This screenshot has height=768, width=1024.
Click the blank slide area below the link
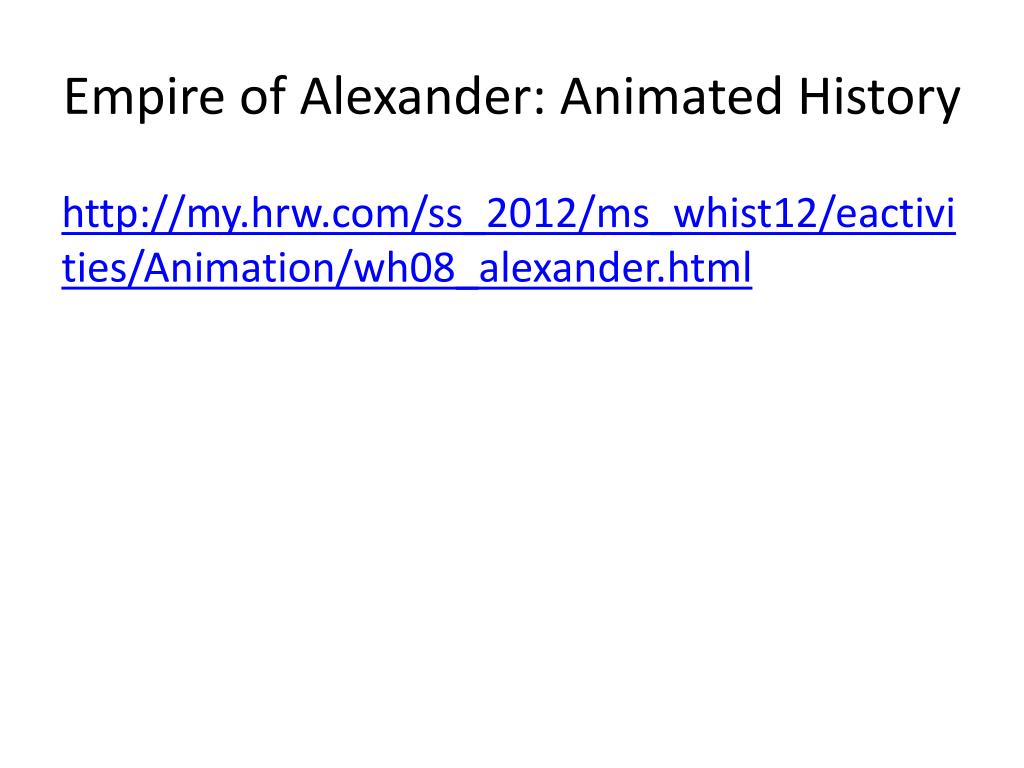[512, 522]
